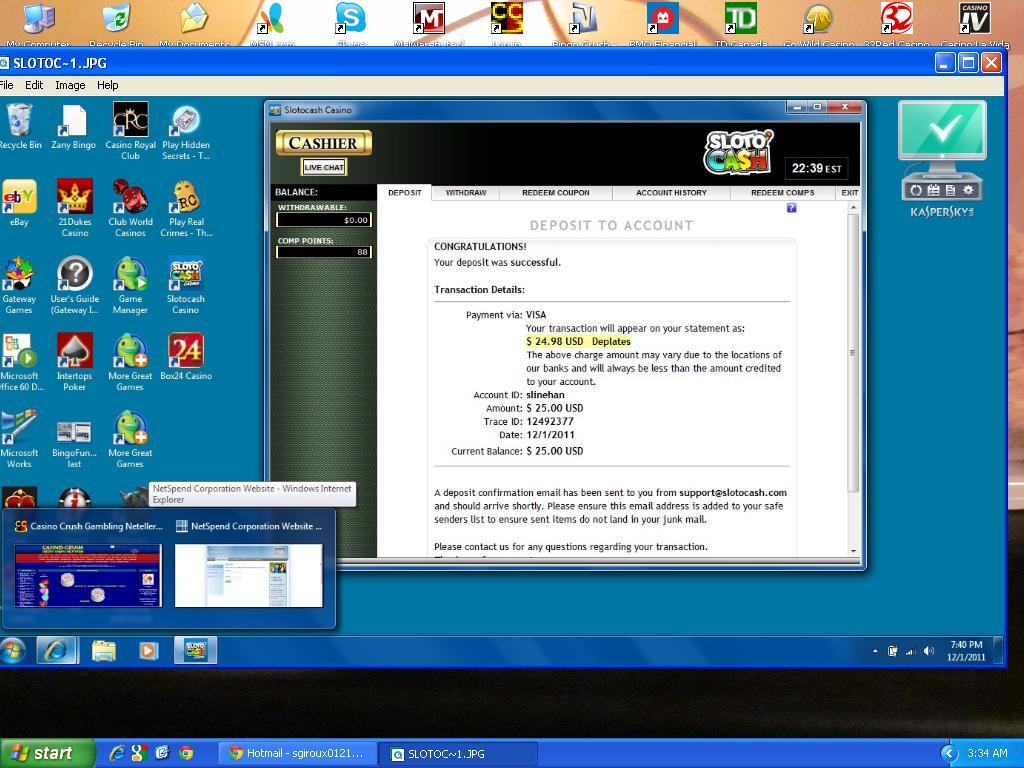
Task: Select the 21Dukes Casino icon
Action: 74,208
